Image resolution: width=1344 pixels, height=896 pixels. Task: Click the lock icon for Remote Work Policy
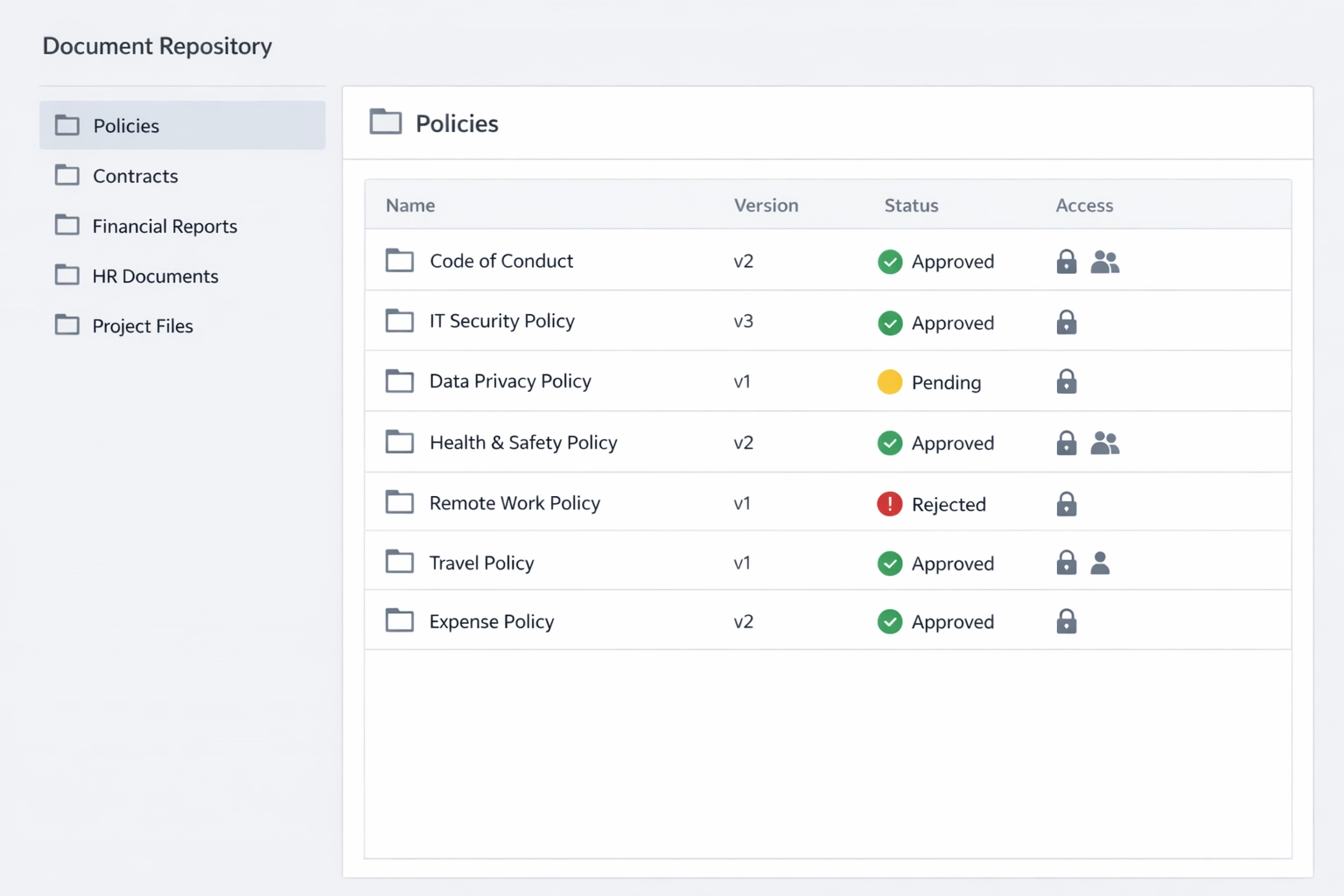[1066, 504]
